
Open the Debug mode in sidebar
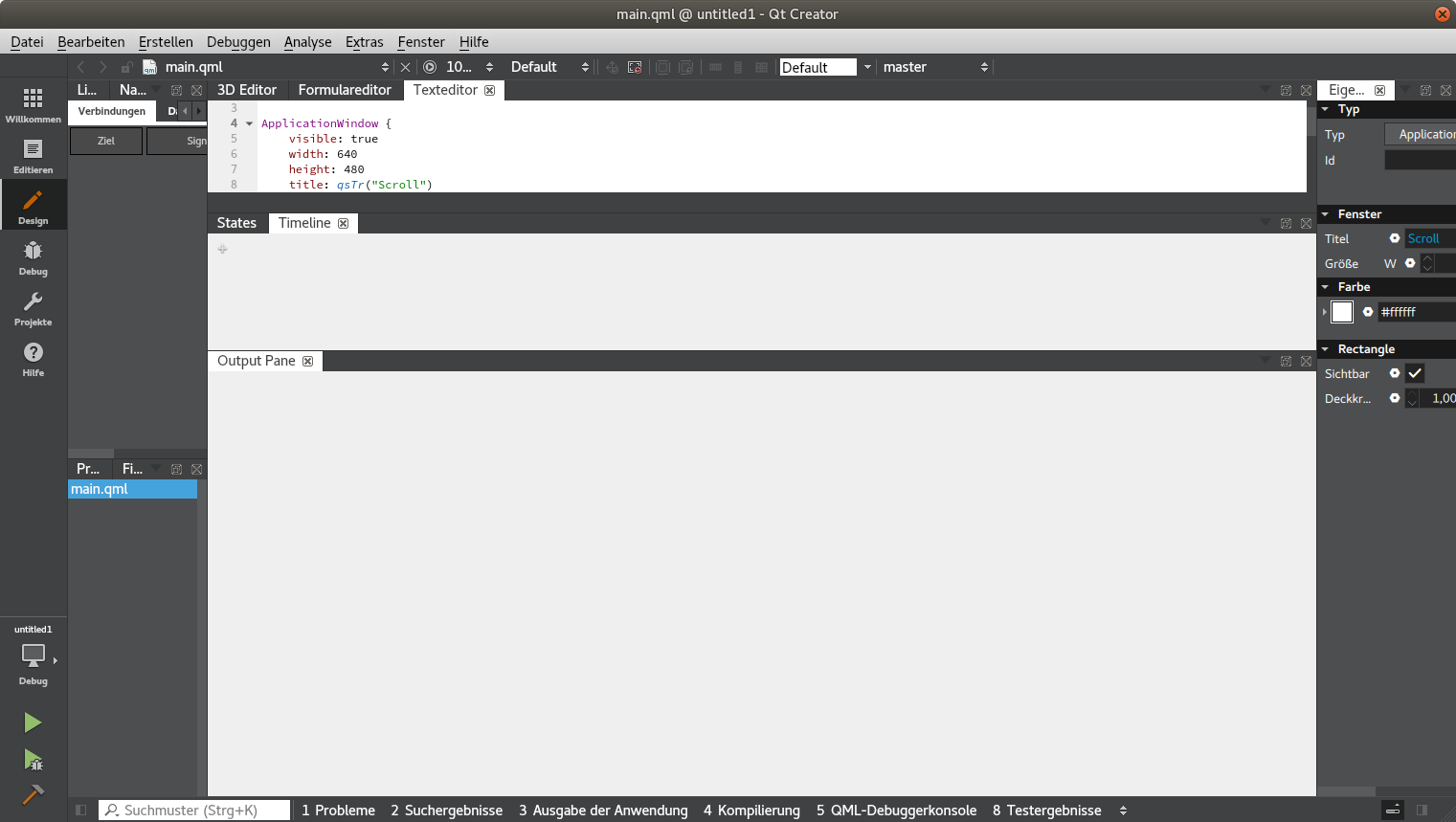(33, 257)
